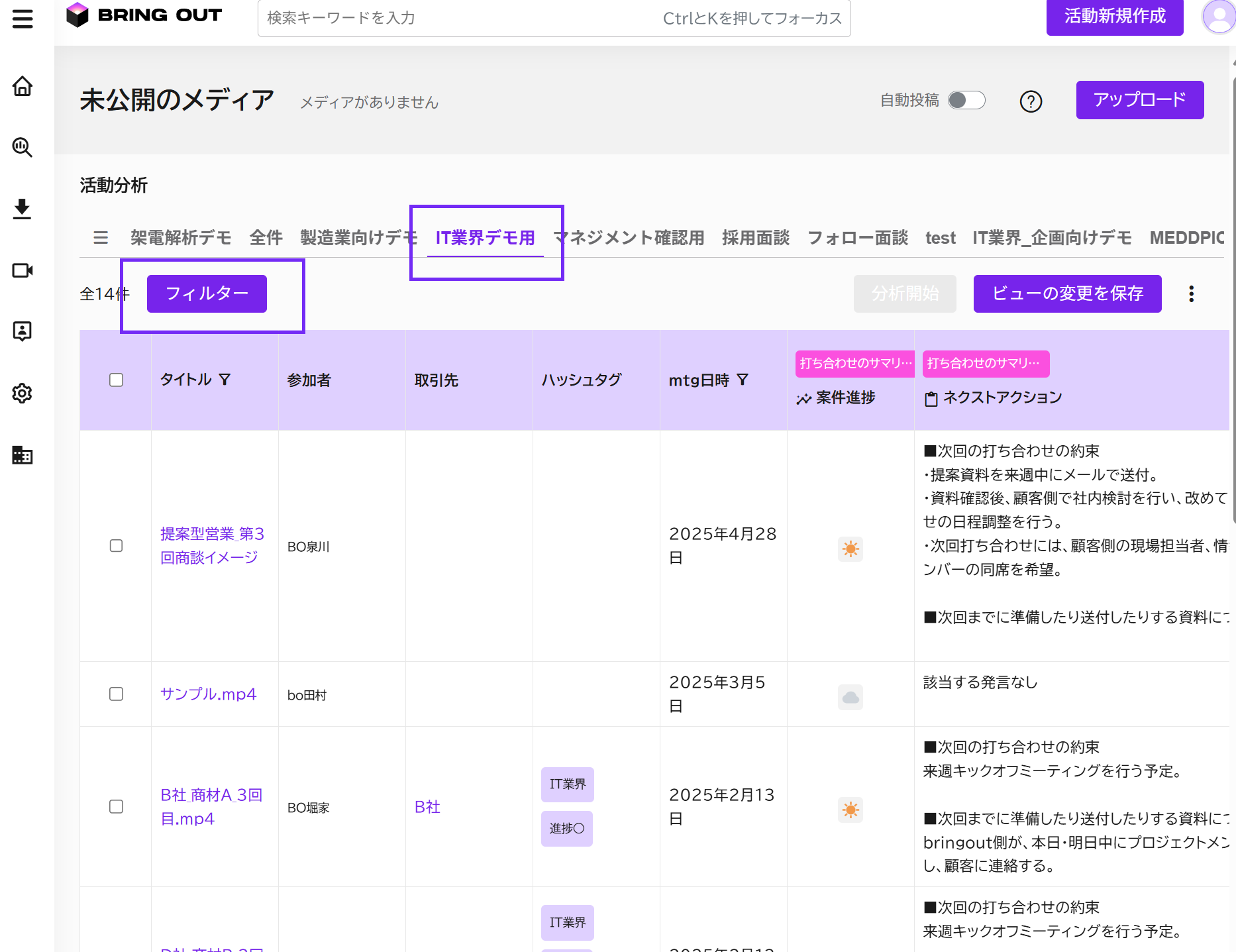The width and height of the screenshot is (1236, 952).
Task: Click the download icon in the sidebar
Action: pos(23,209)
